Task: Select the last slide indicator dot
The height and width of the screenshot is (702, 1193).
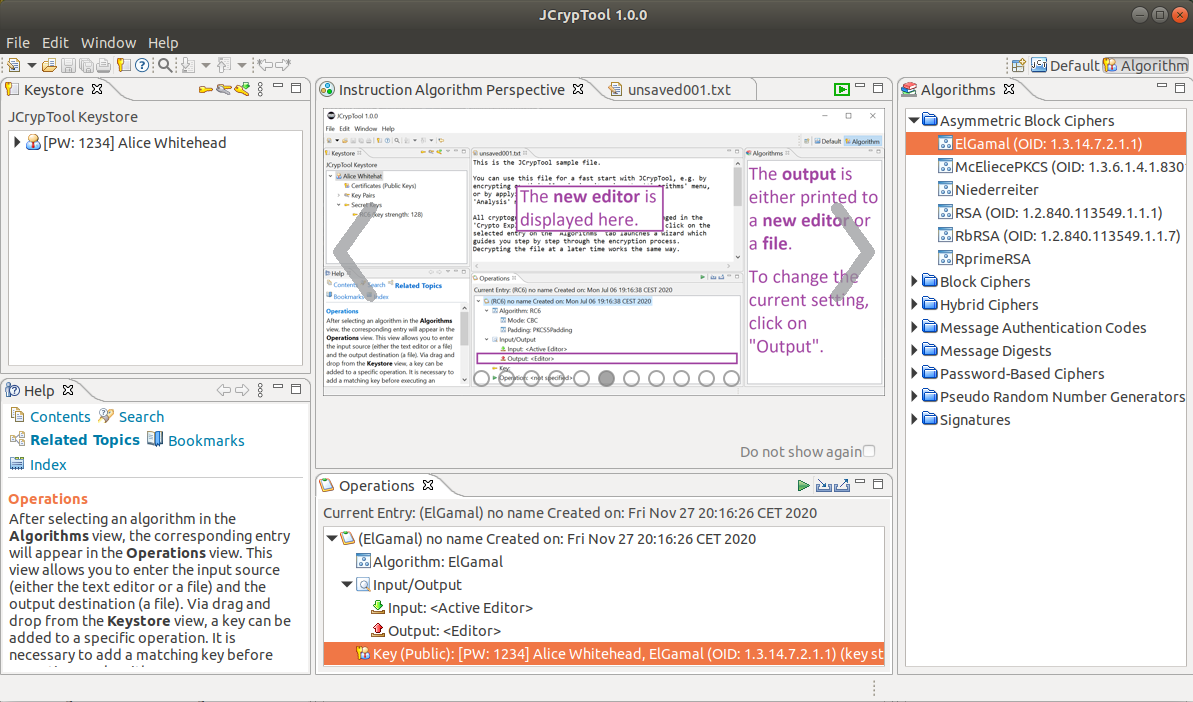Action: click(x=731, y=378)
